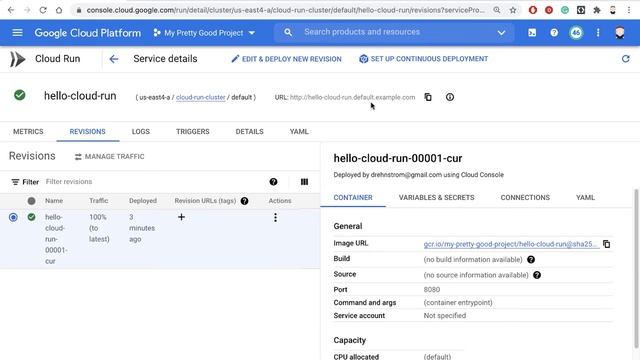This screenshot has width=640, height=360.
Task: Open My Pretty Good Project selector
Action: pos(204,33)
